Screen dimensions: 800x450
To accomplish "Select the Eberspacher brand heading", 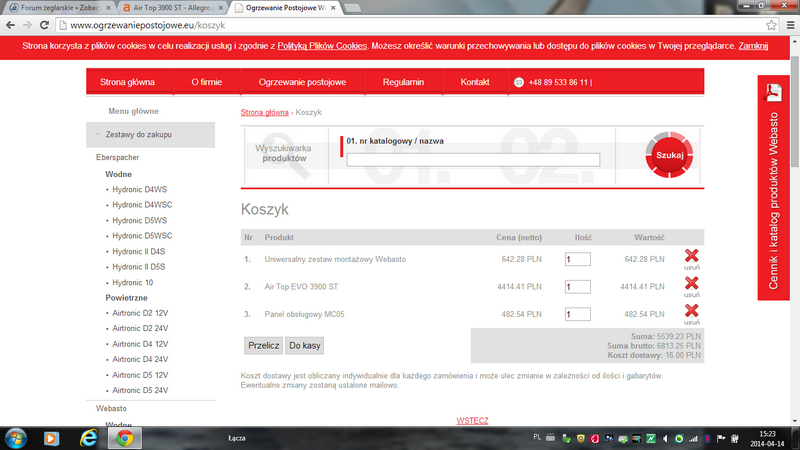I will (117, 158).
